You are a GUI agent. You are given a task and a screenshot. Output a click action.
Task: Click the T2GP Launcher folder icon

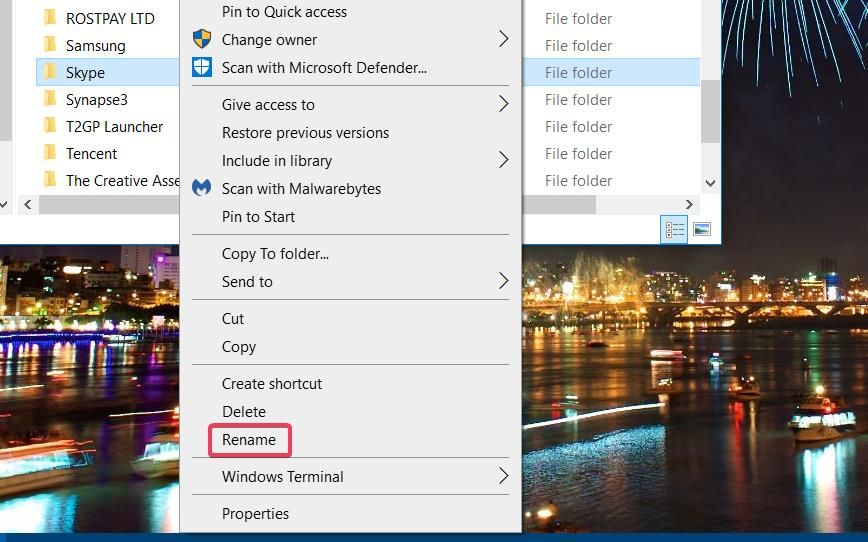tap(50, 126)
